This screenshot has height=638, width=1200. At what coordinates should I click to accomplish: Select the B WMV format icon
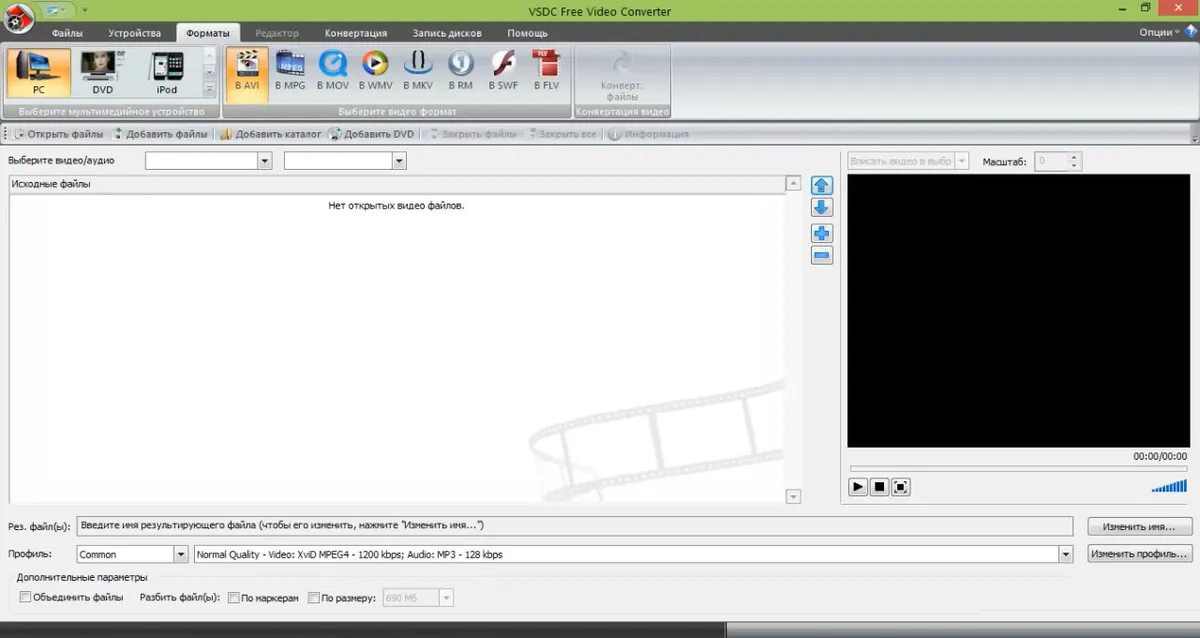[375, 70]
